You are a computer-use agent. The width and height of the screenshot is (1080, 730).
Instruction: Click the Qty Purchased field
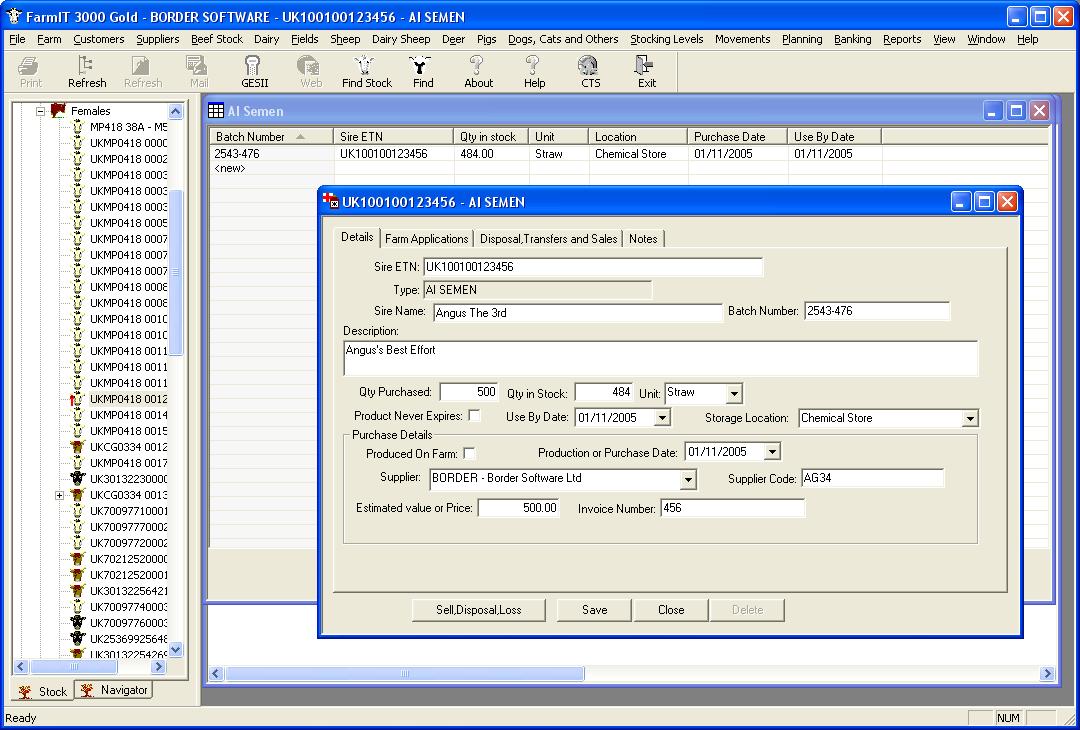tap(468, 393)
